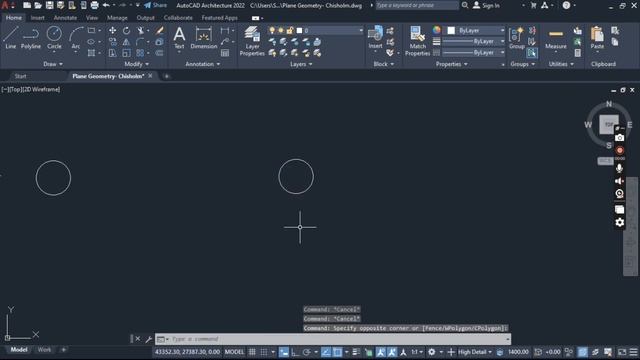The height and width of the screenshot is (360, 640).
Task: Activate the Rotate tool
Action: click(x=127, y=31)
